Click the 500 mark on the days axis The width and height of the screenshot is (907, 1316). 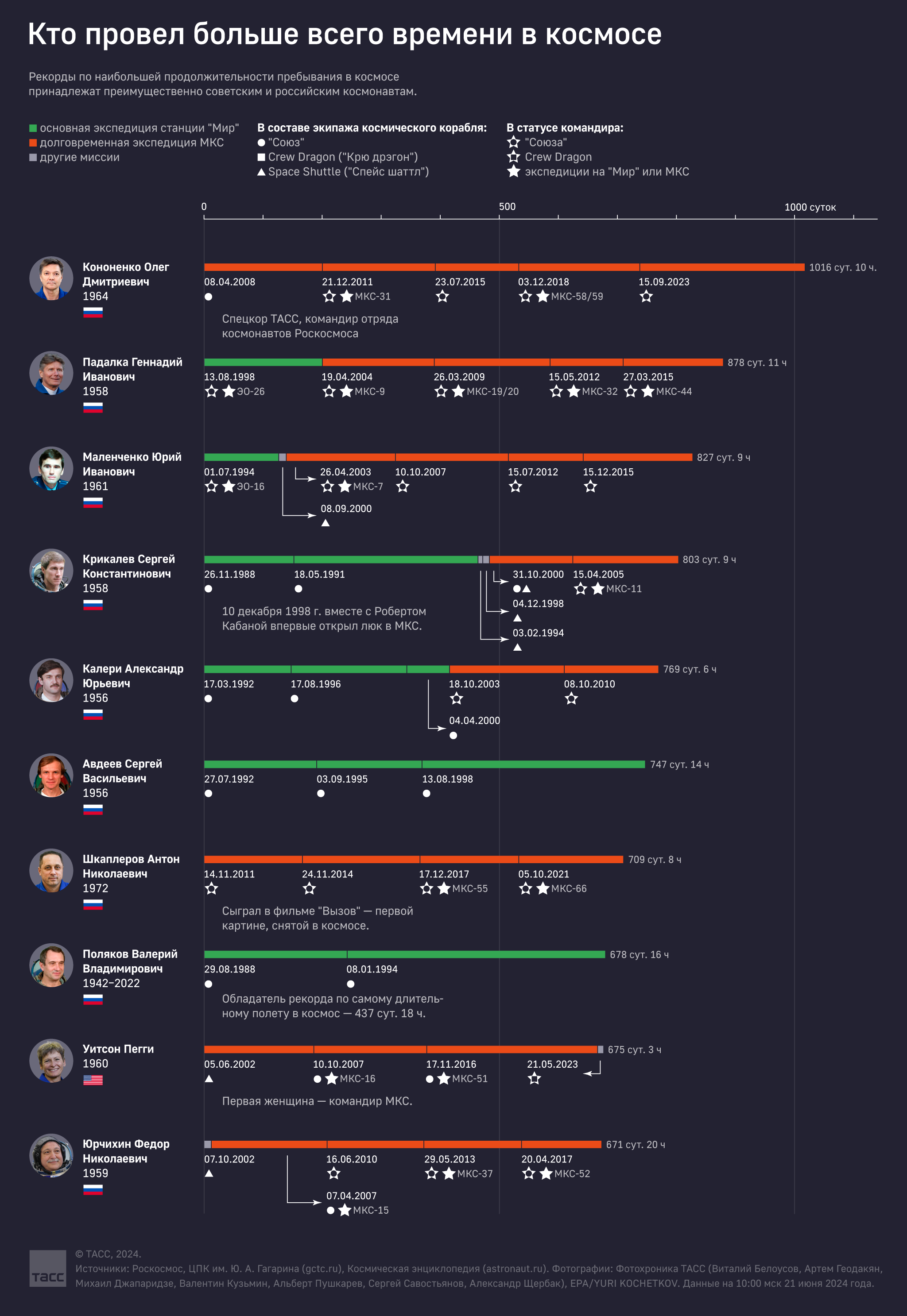click(x=507, y=207)
